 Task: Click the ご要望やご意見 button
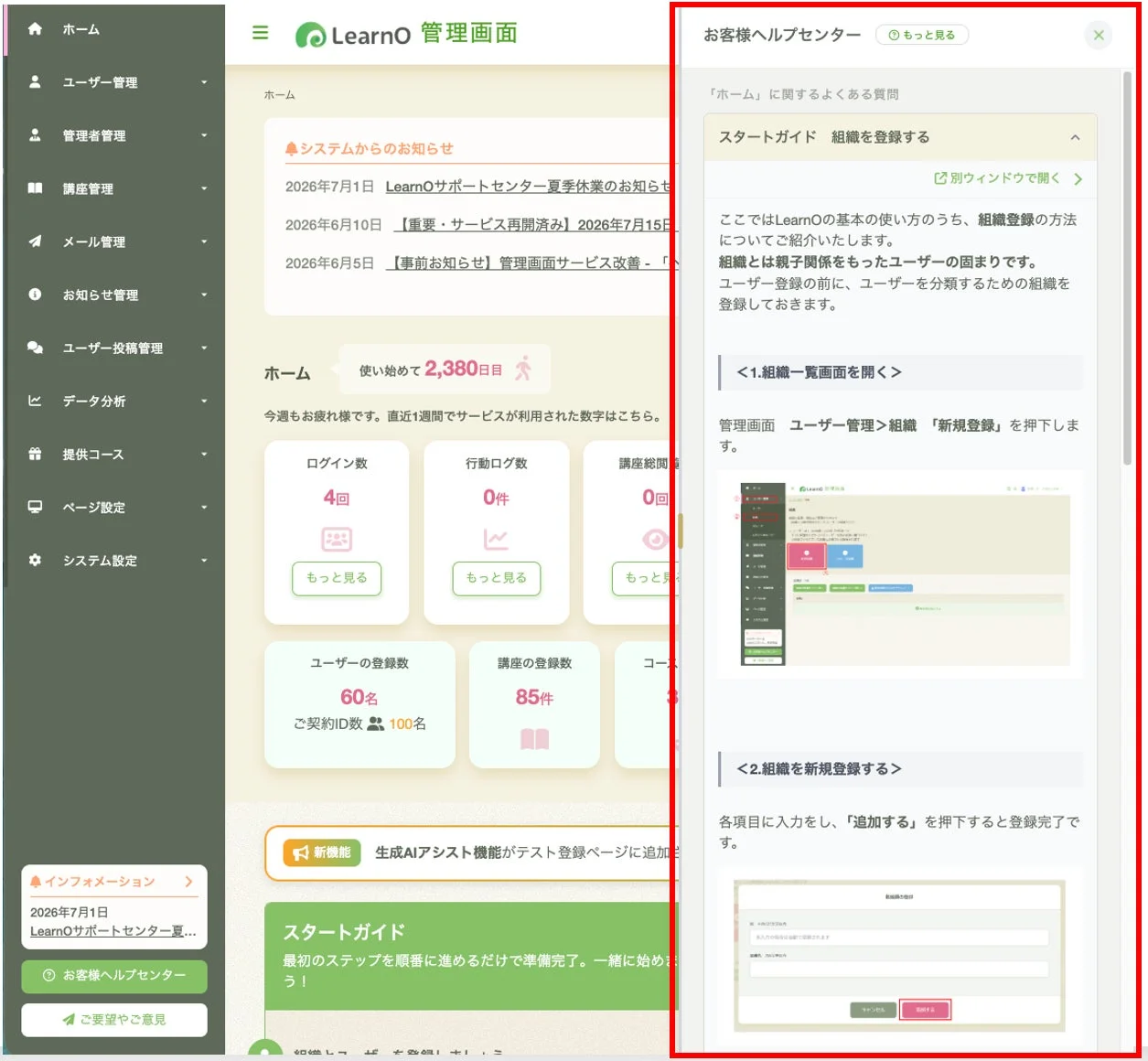click(114, 1020)
